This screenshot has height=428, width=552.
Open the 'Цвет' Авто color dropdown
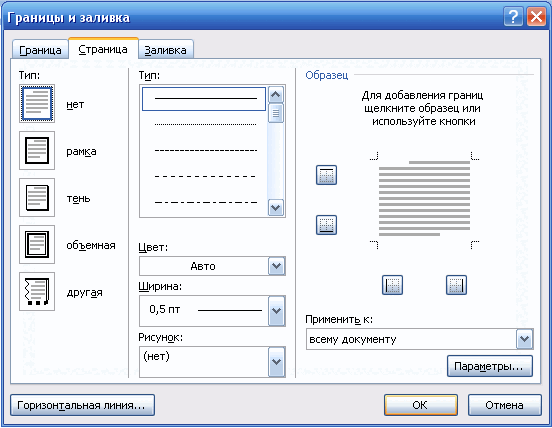tap(276, 266)
